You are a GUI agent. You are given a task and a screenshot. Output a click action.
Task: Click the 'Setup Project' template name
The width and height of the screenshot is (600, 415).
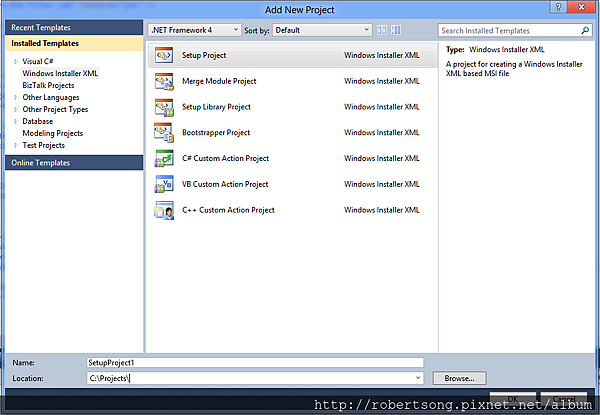pyautogui.click(x=204, y=55)
